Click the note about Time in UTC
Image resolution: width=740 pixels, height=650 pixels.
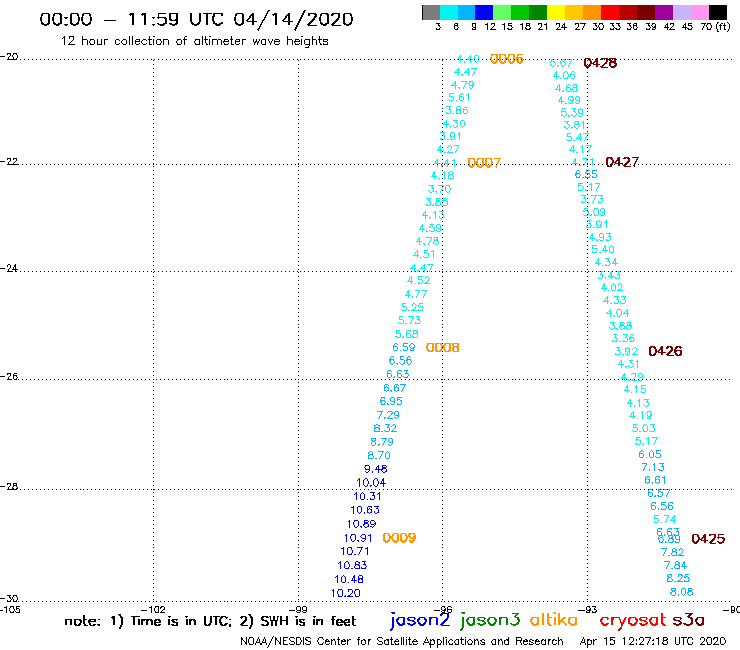point(210,621)
